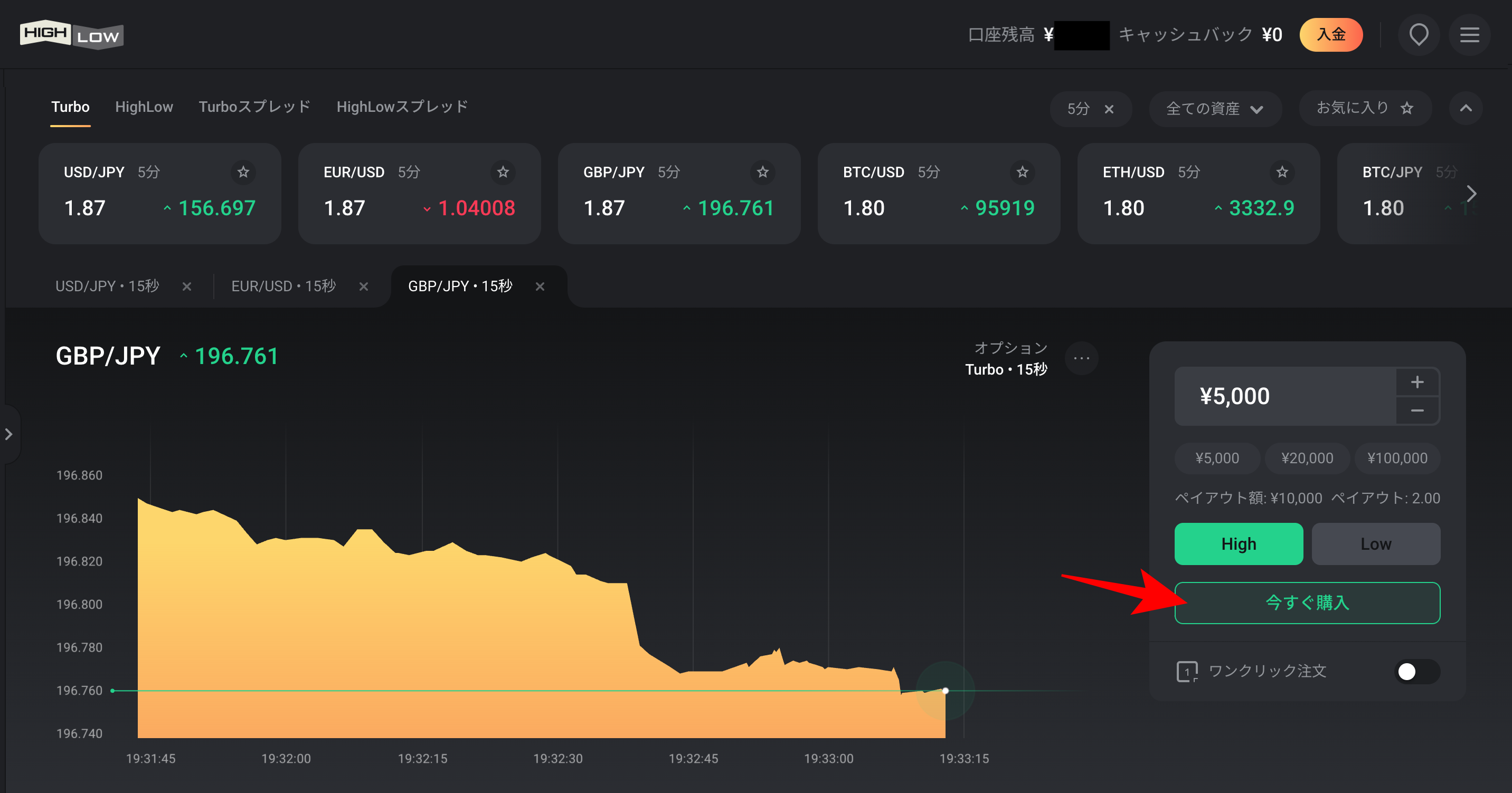Favorite the GBP/JPY 5分 card star
This screenshot has height=793, width=1512.
coord(762,172)
